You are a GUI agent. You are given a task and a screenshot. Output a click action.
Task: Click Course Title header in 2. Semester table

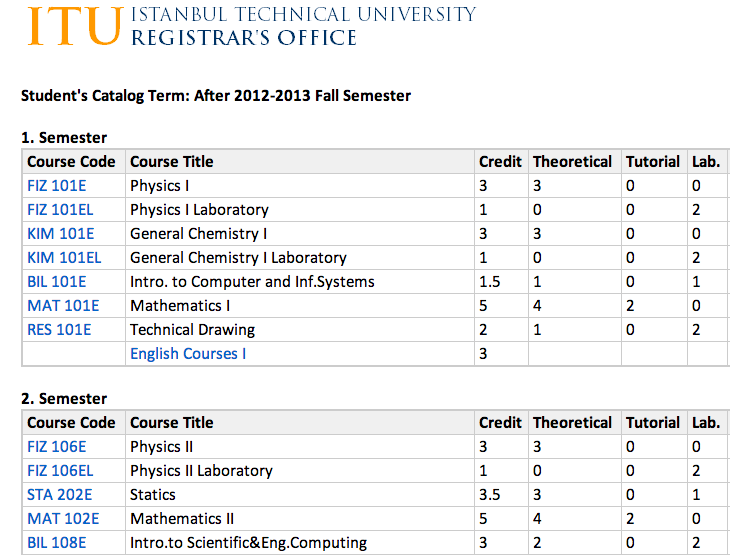tap(172, 423)
